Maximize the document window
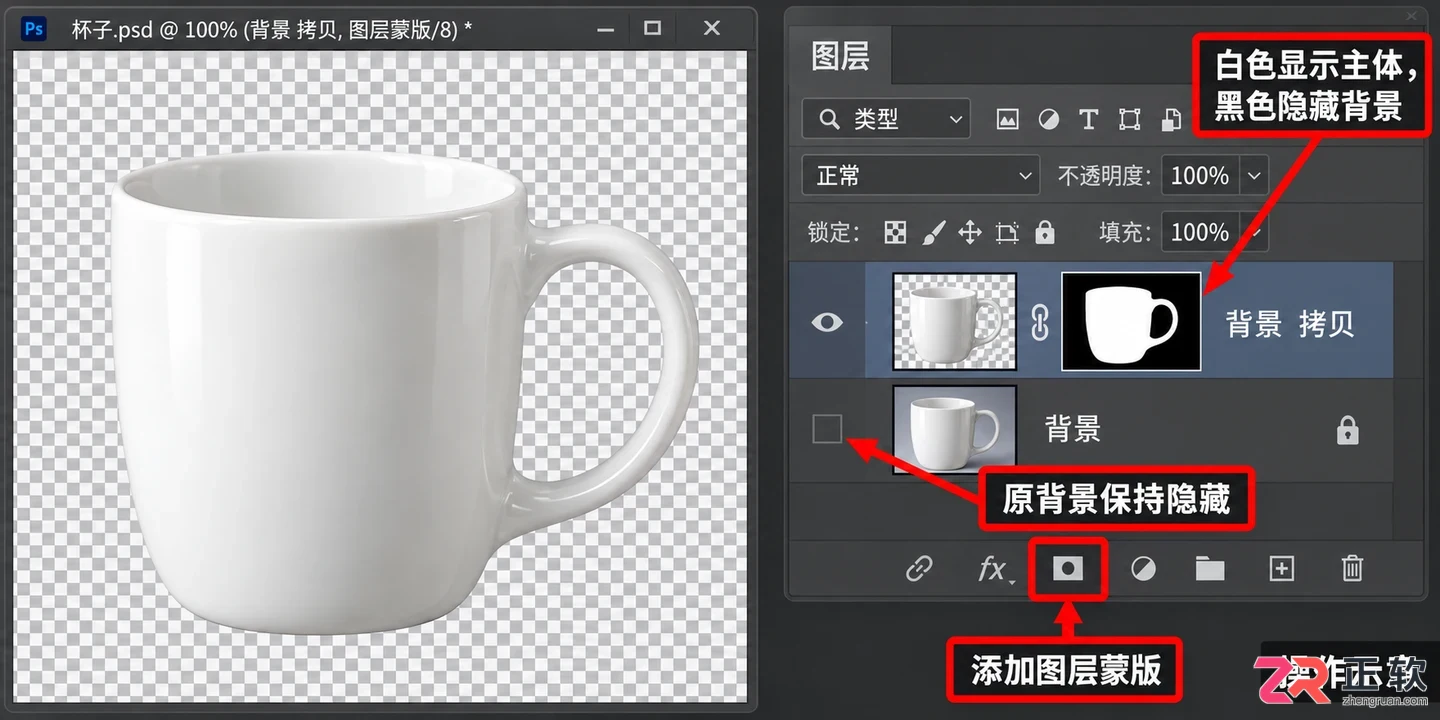The image size is (1440, 720). pos(652,28)
